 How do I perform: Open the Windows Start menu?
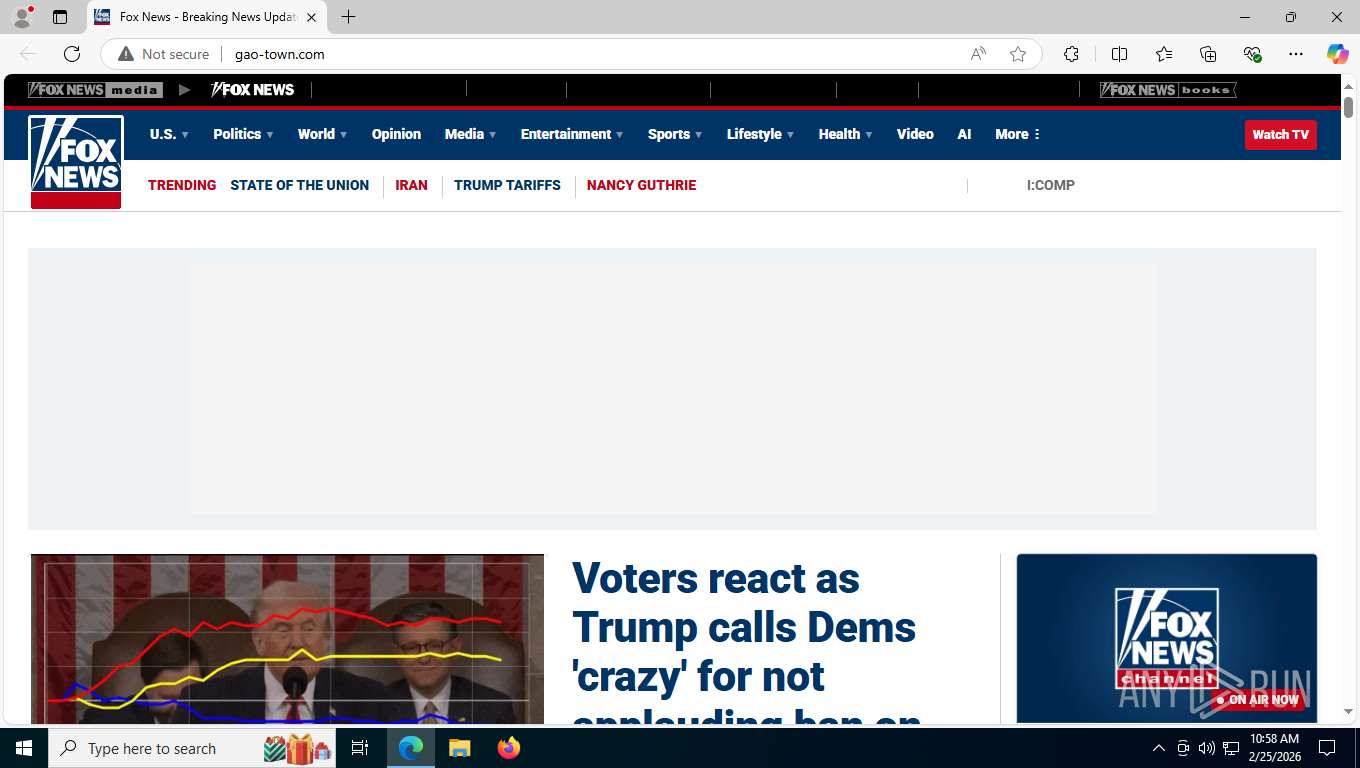point(24,748)
